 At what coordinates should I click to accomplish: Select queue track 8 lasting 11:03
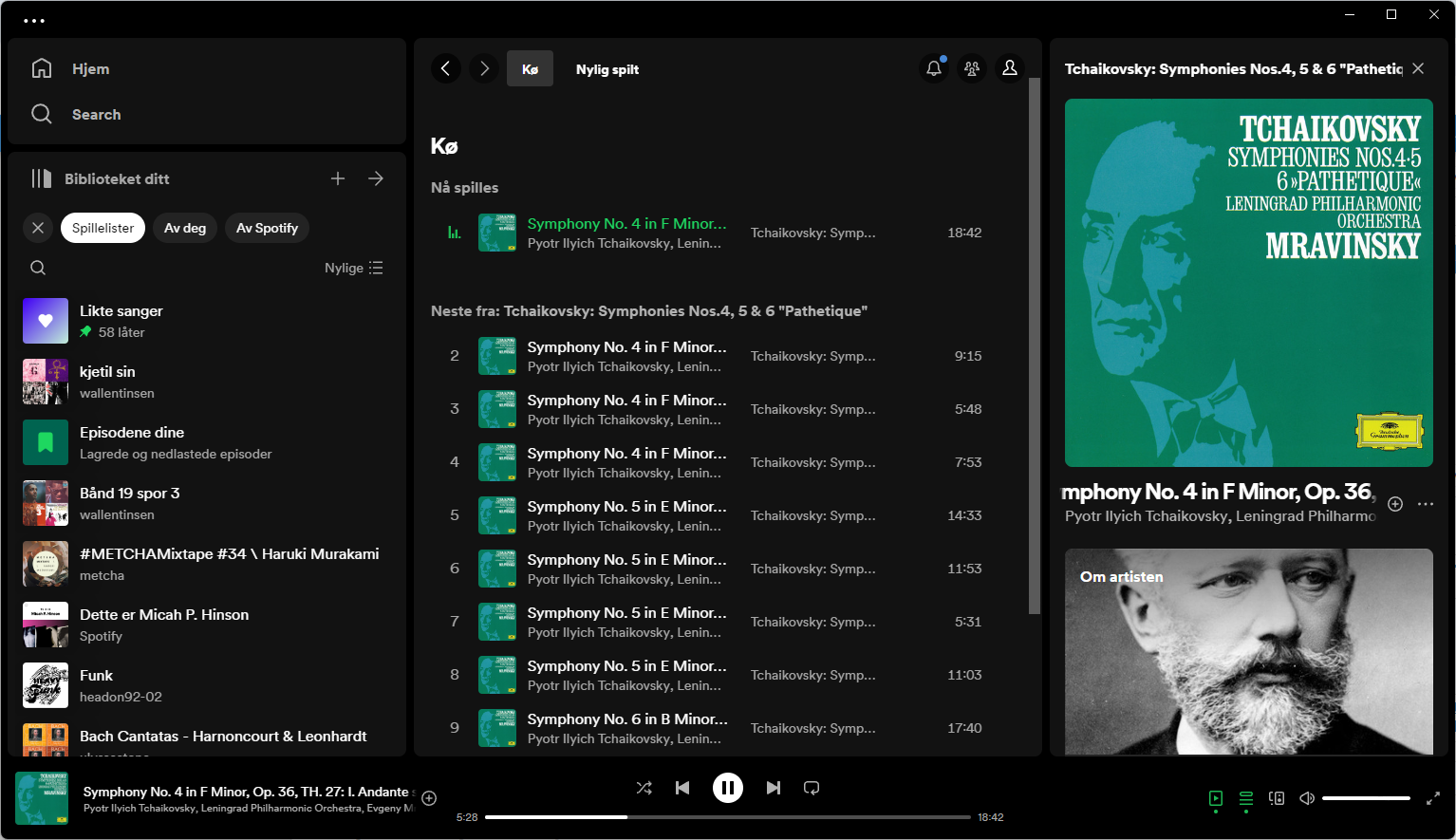pos(721,675)
